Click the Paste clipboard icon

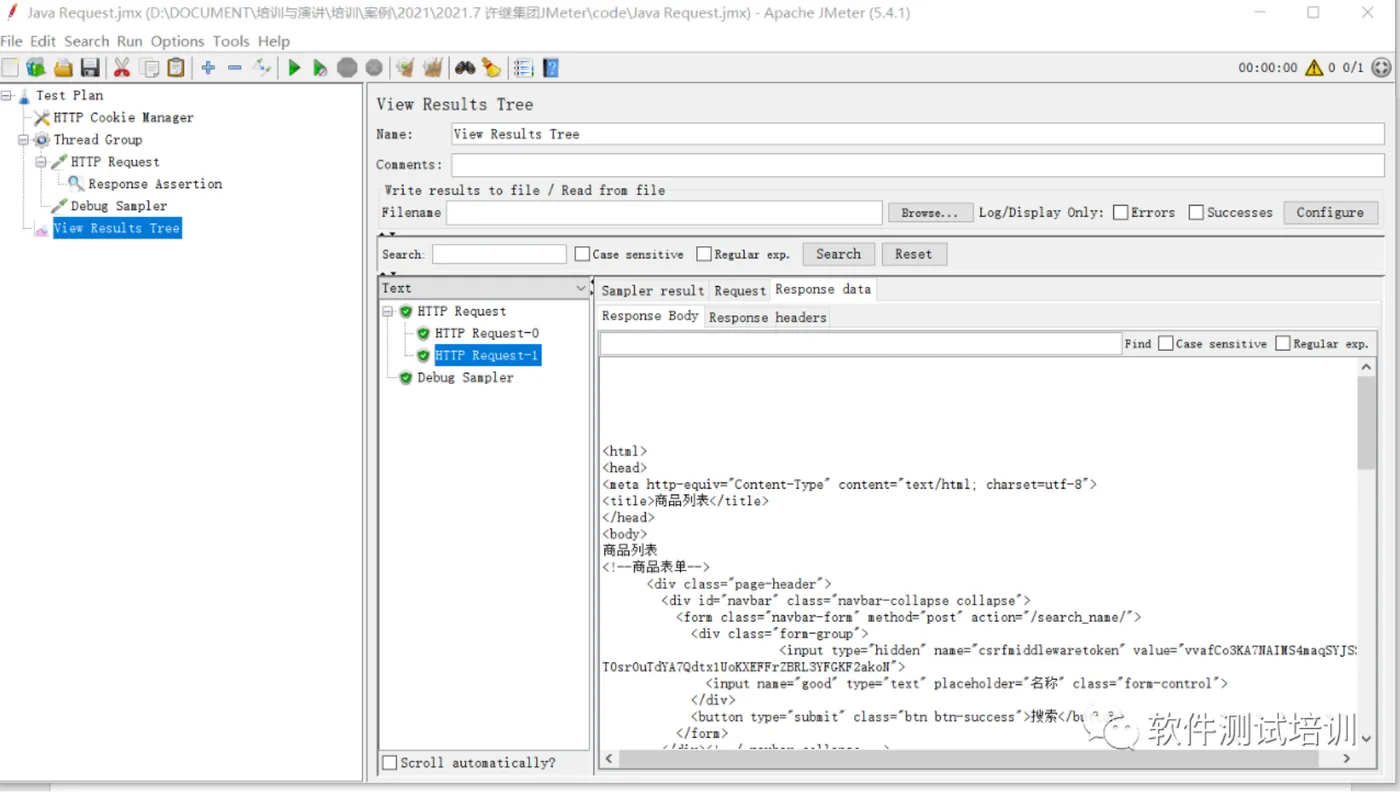click(176, 68)
